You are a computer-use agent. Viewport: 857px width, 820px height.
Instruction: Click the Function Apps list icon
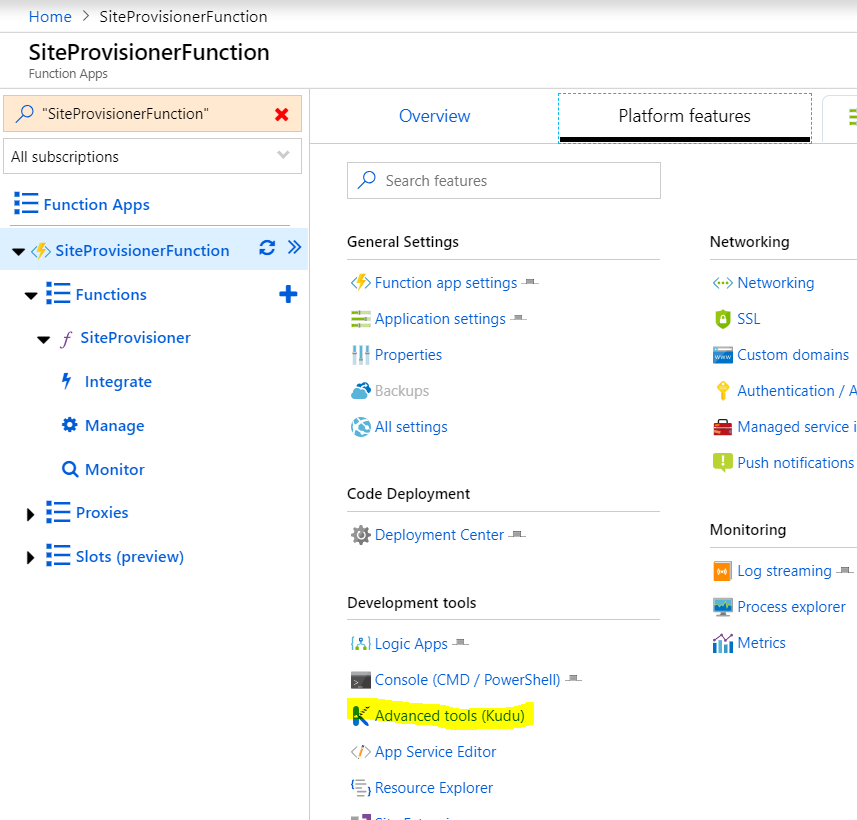pos(26,203)
